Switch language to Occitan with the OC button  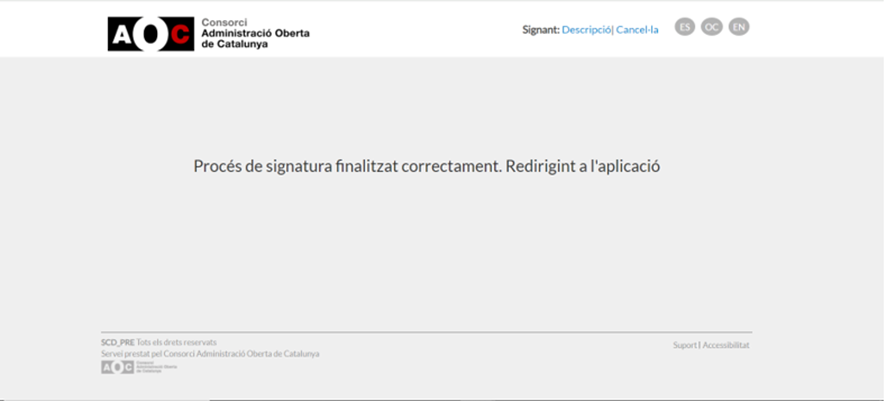click(711, 27)
